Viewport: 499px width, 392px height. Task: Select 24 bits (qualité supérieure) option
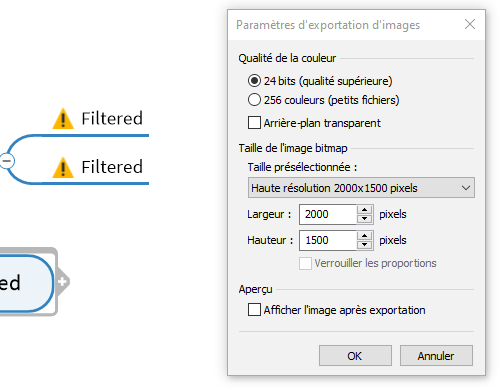(x=254, y=81)
